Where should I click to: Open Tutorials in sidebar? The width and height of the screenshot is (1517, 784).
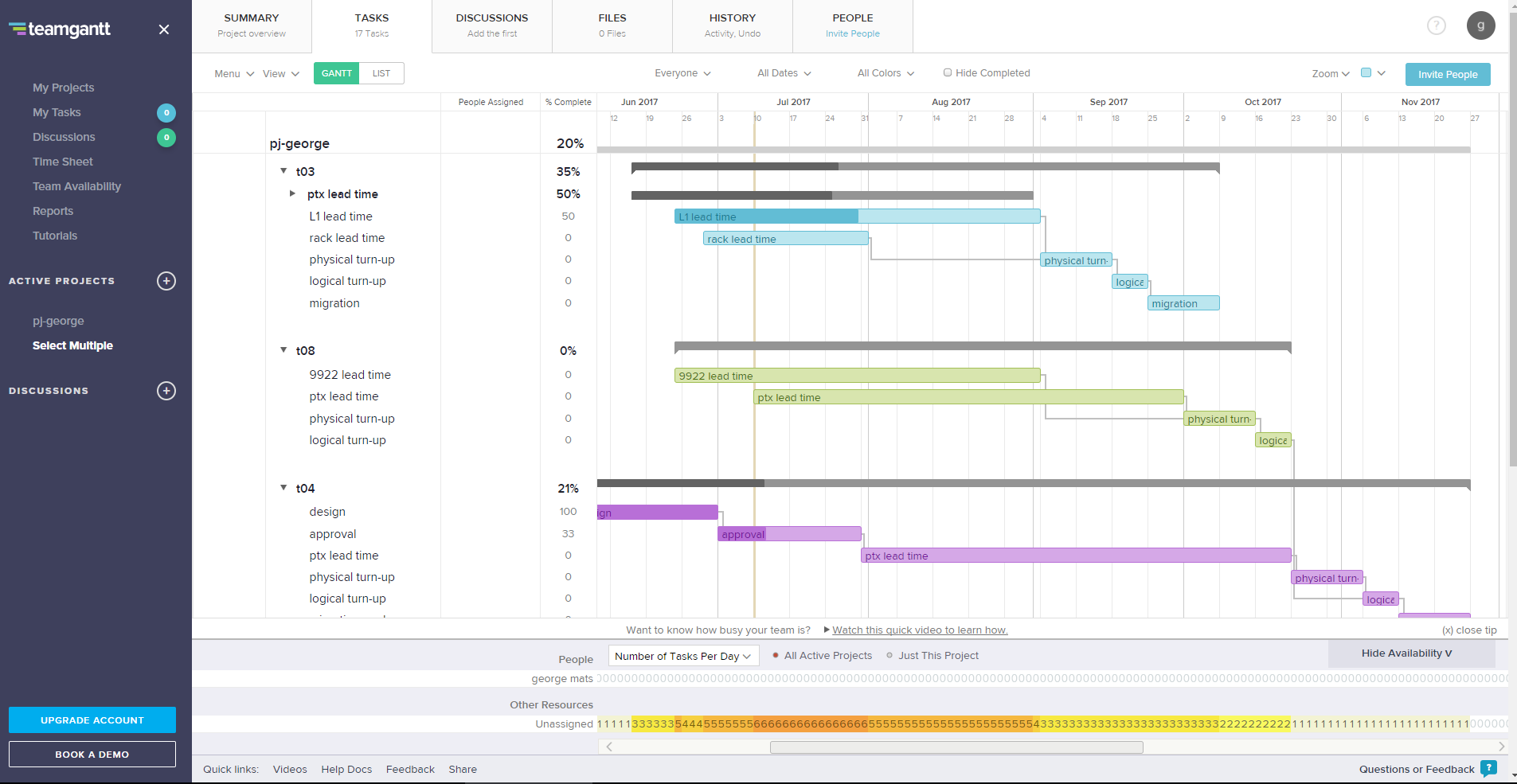55,236
